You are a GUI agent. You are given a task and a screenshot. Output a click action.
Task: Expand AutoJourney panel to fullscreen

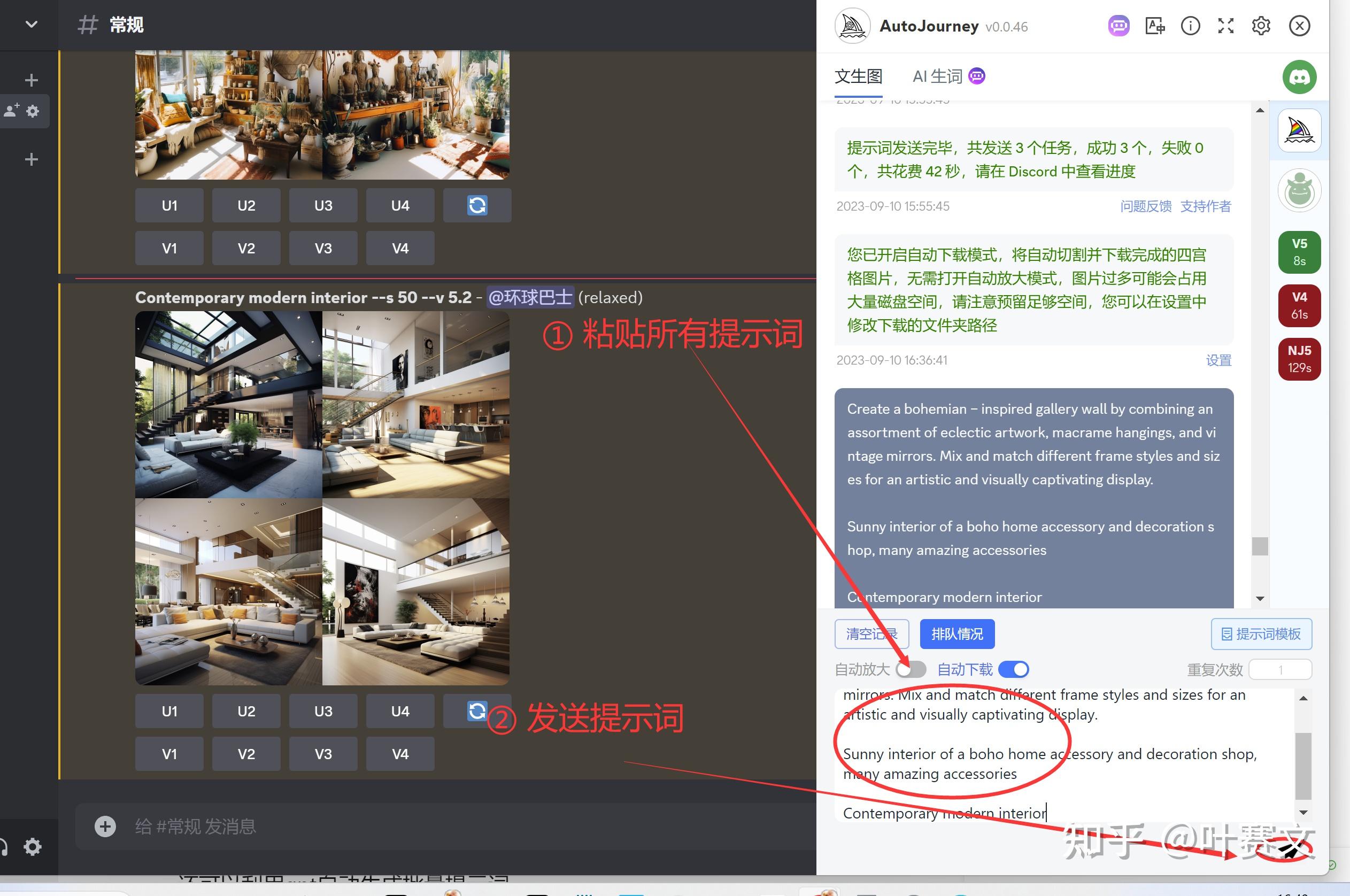point(1225,26)
